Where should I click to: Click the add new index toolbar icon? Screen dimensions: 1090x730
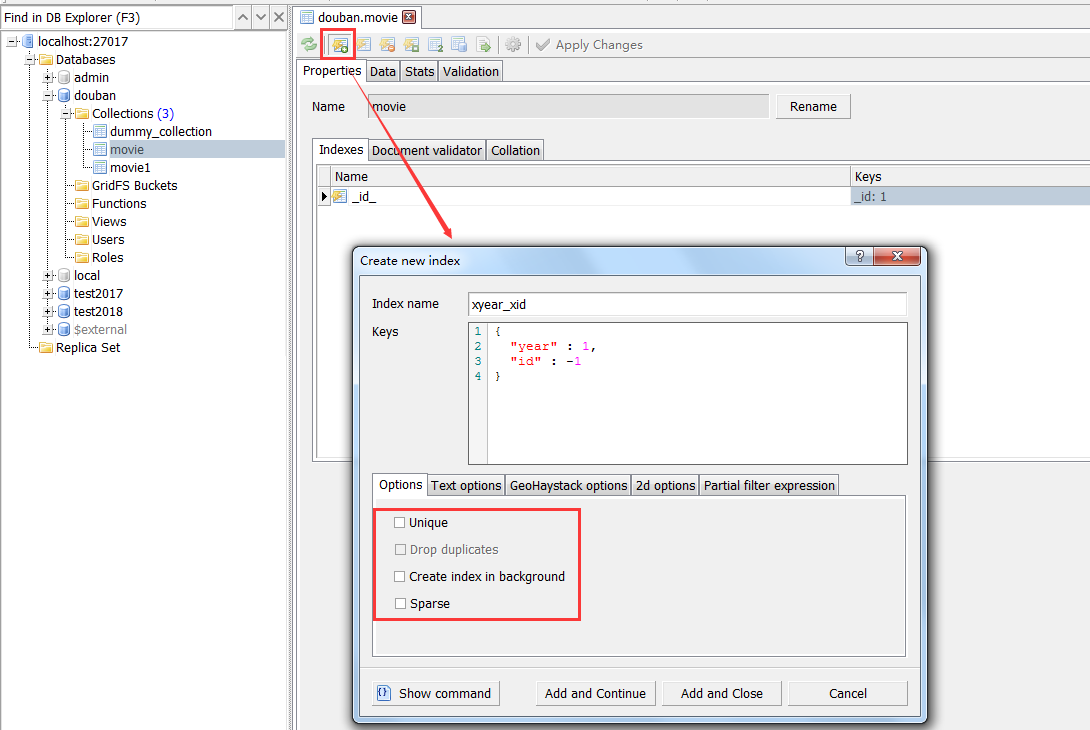coord(339,44)
